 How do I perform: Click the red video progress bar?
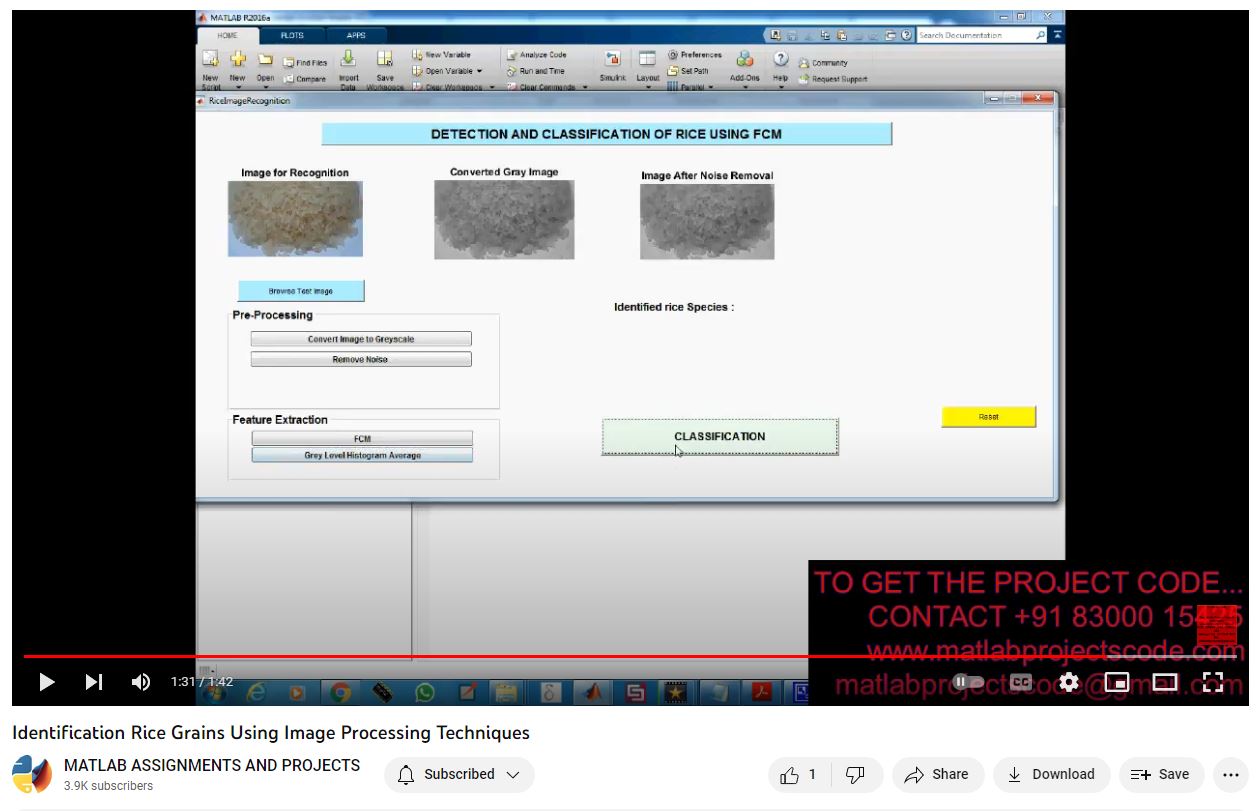630,657
